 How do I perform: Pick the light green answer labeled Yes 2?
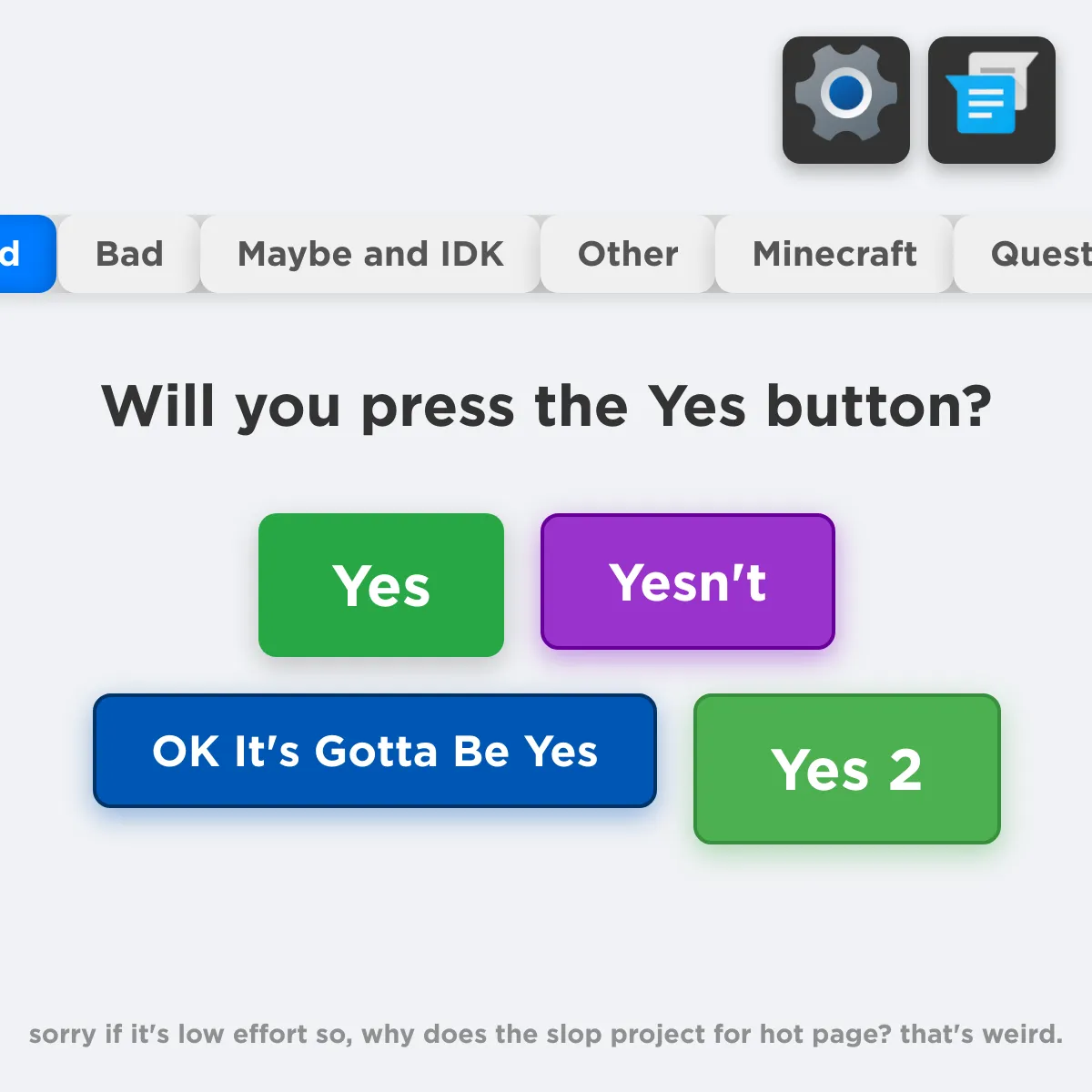point(846,769)
